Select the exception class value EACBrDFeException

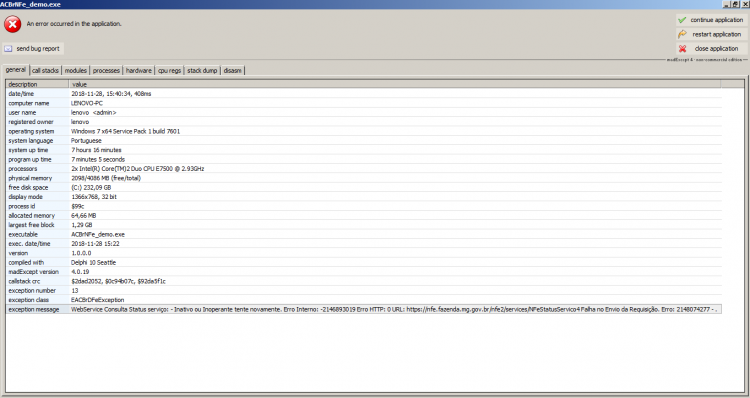point(98,300)
